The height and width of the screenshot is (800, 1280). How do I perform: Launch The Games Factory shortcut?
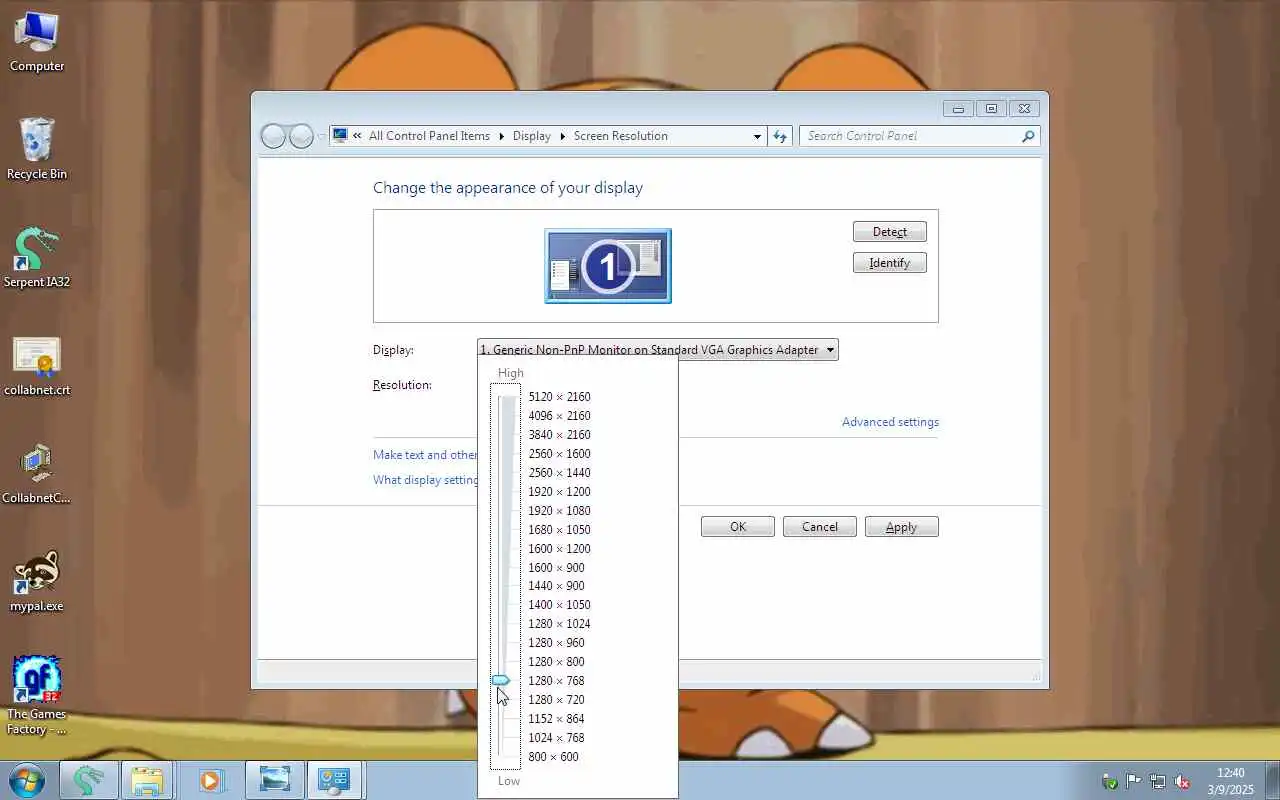[37, 696]
